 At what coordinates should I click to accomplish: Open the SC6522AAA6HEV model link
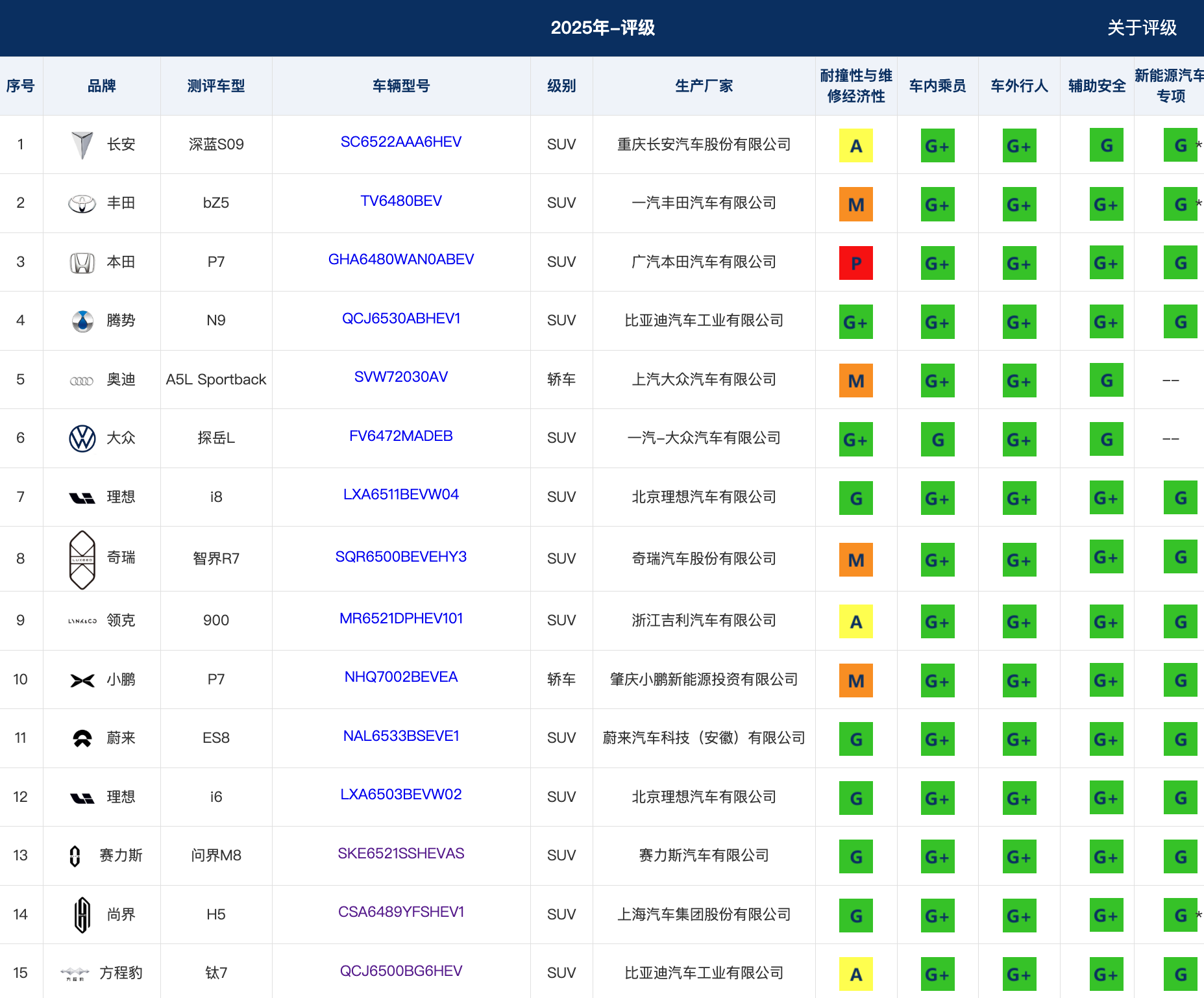(x=401, y=142)
